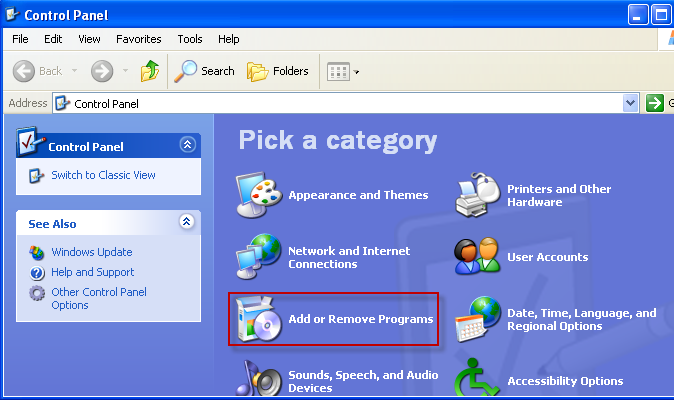Click the Windows Update icon in See Also
Image resolution: width=674 pixels, height=400 pixels.
[x=37, y=253]
